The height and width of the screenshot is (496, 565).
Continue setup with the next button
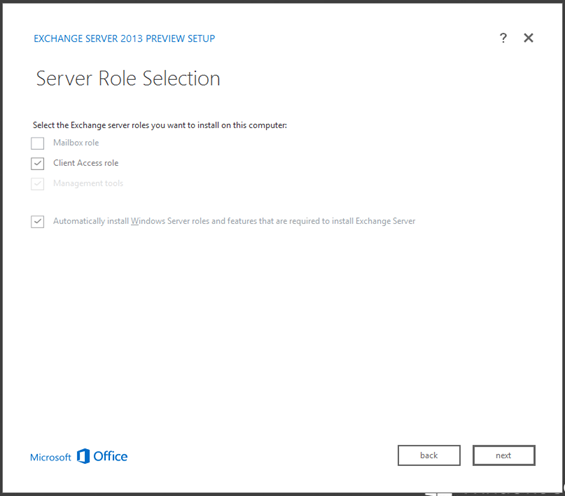tap(504, 455)
